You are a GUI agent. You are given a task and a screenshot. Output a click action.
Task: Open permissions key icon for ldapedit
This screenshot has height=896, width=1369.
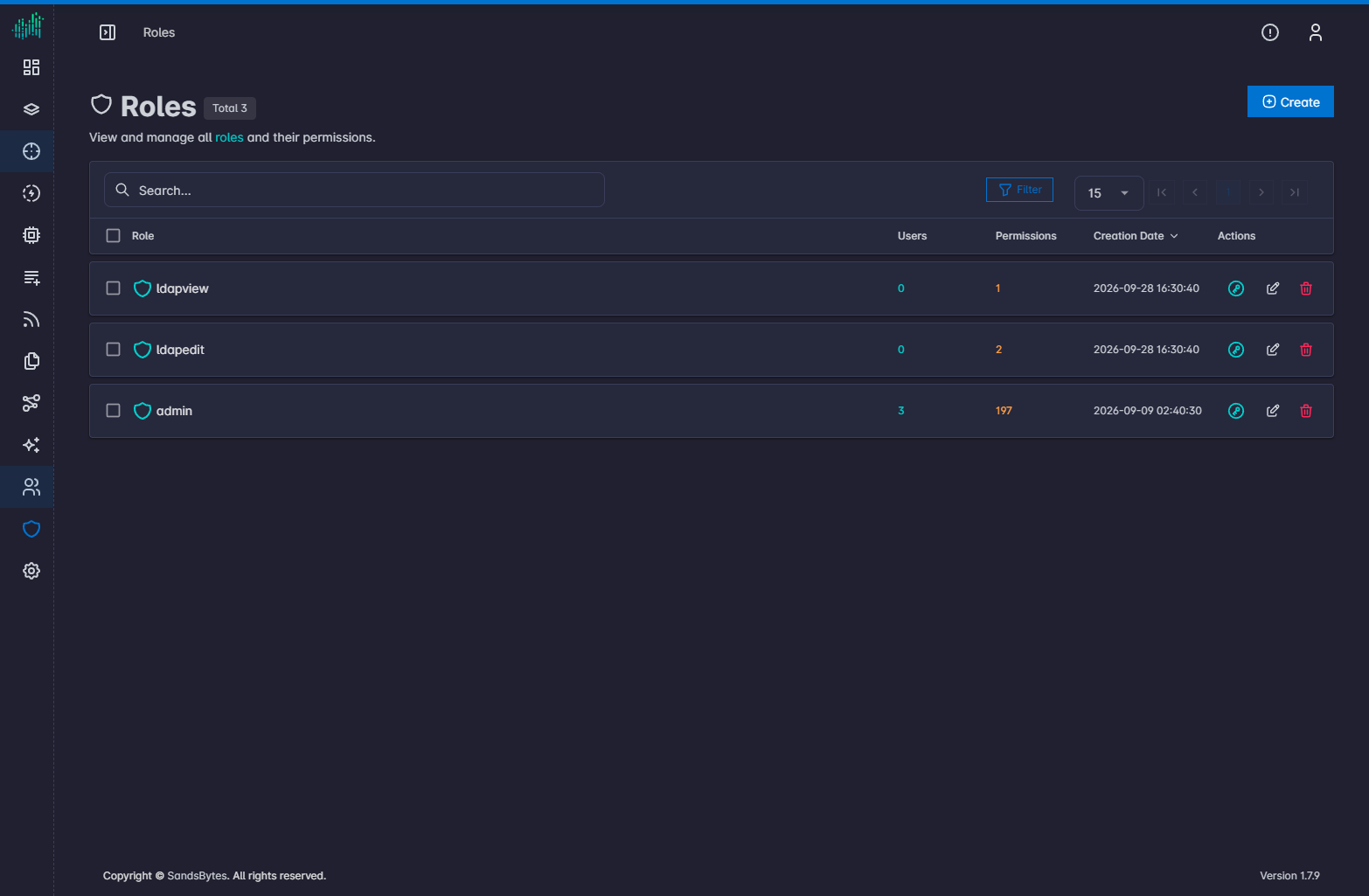point(1236,350)
